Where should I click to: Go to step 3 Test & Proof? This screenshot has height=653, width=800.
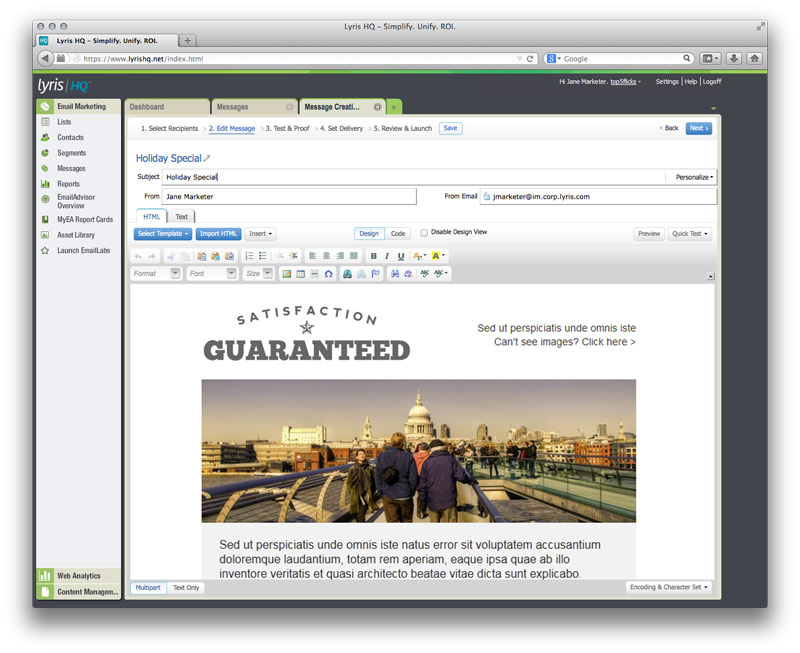pyautogui.click(x=287, y=128)
